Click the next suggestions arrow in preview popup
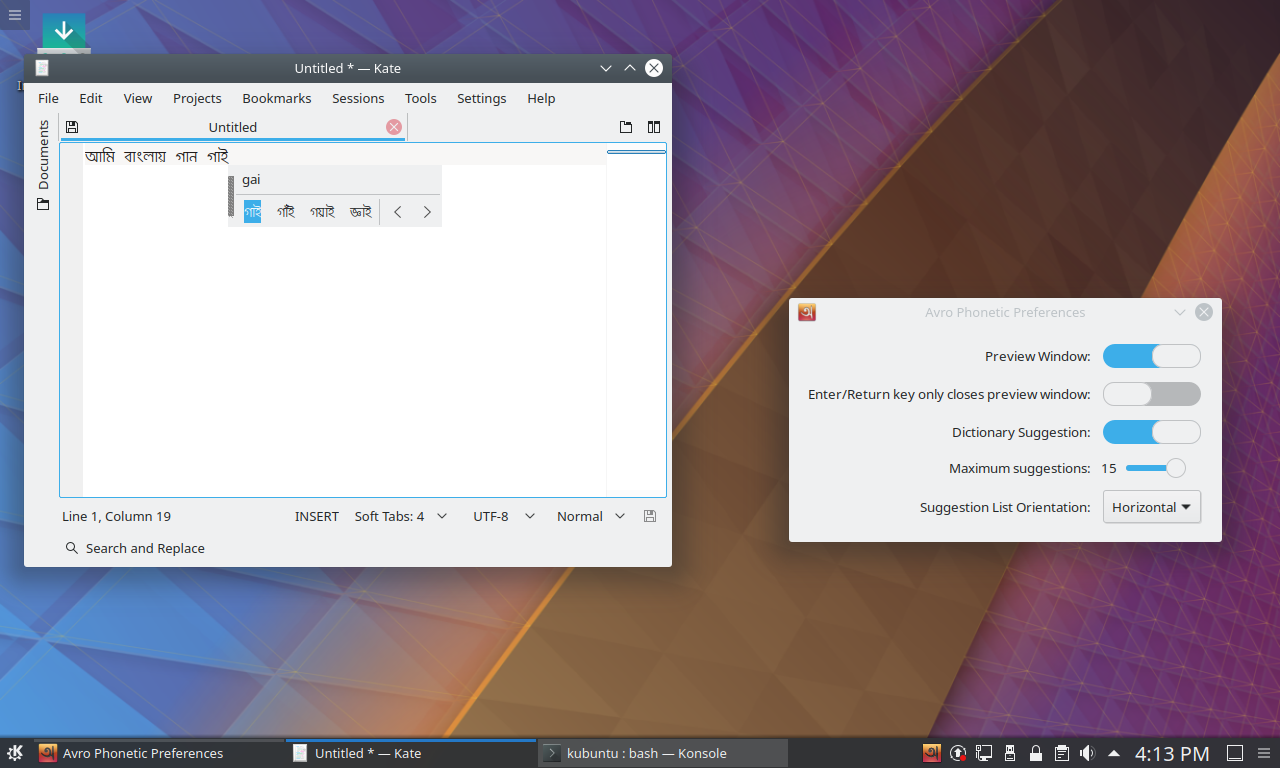1280x768 pixels. tap(427, 212)
